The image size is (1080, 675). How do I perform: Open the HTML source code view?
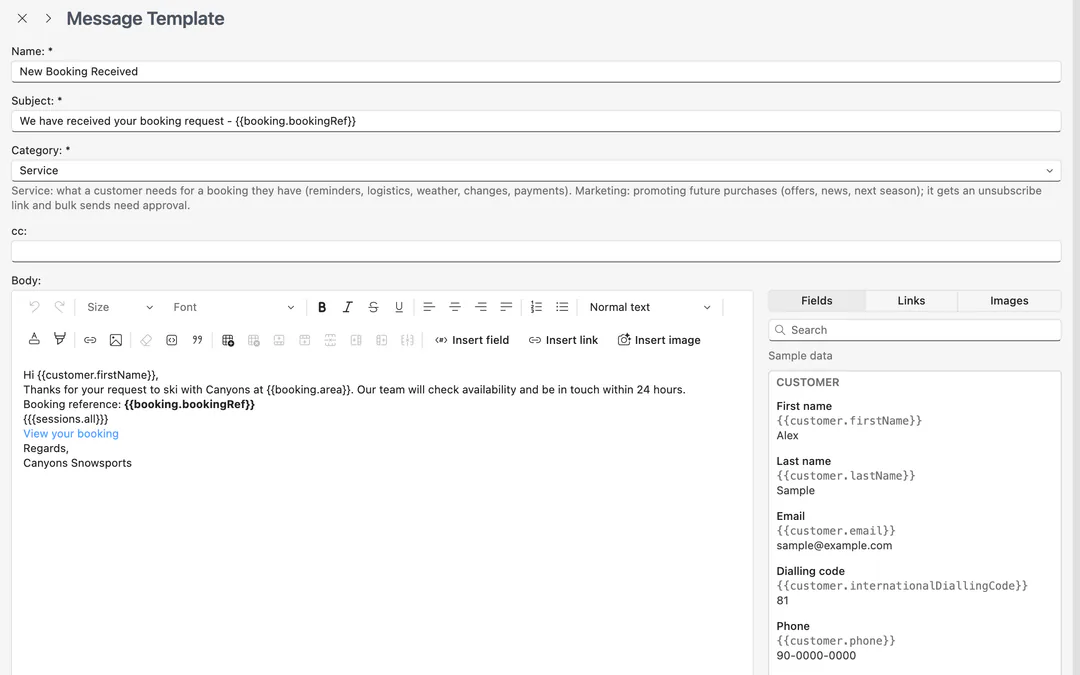(172, 340)
